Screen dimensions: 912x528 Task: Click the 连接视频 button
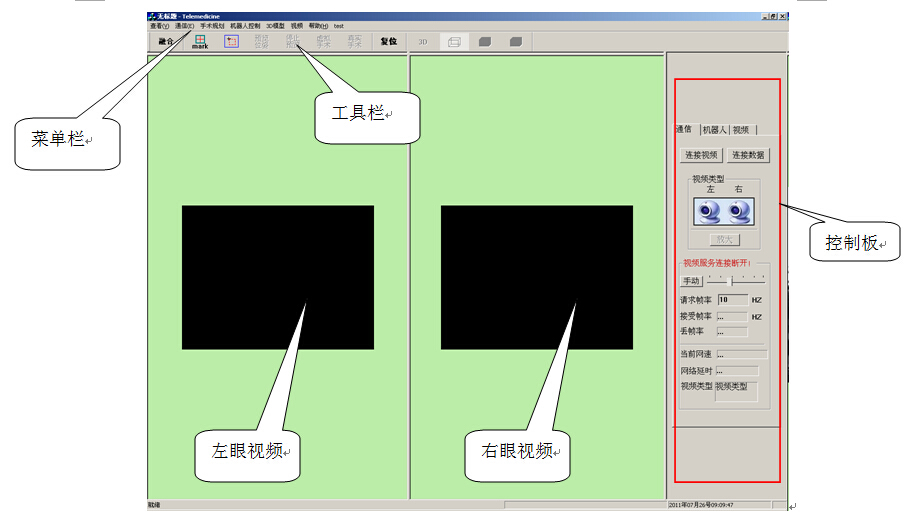click(x=701, y=155)
